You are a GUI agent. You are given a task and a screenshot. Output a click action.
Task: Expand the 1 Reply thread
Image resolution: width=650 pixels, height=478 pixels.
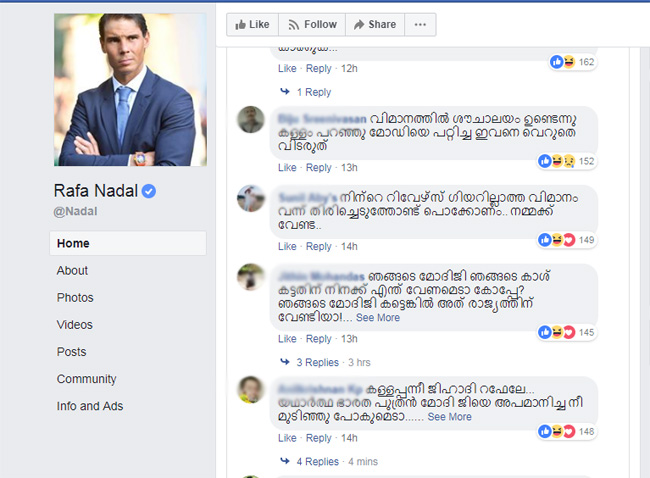coord(306,92)
